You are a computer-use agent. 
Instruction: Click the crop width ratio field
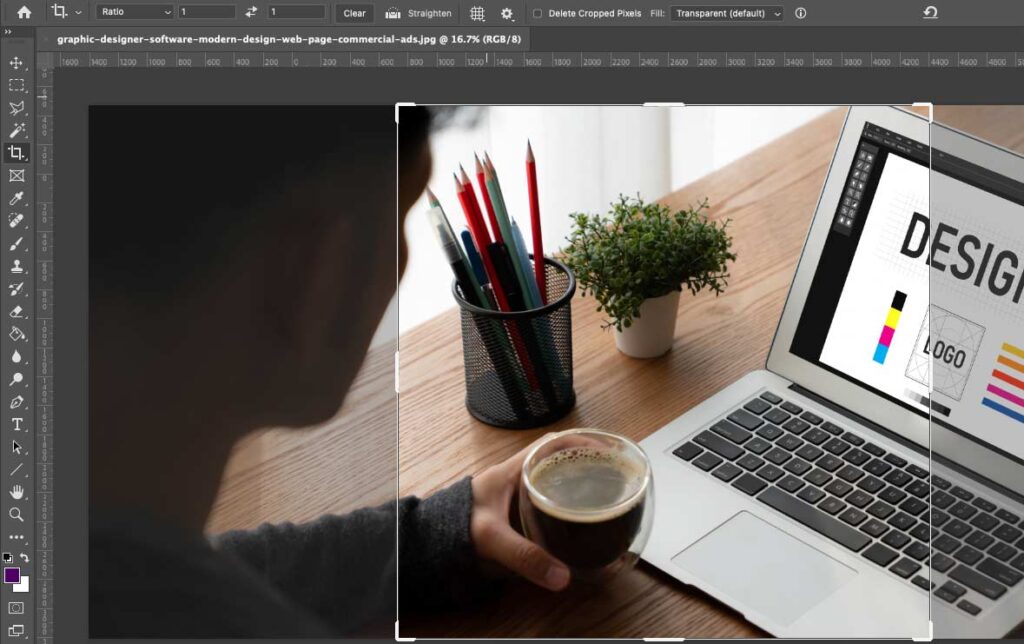point(207,12)
